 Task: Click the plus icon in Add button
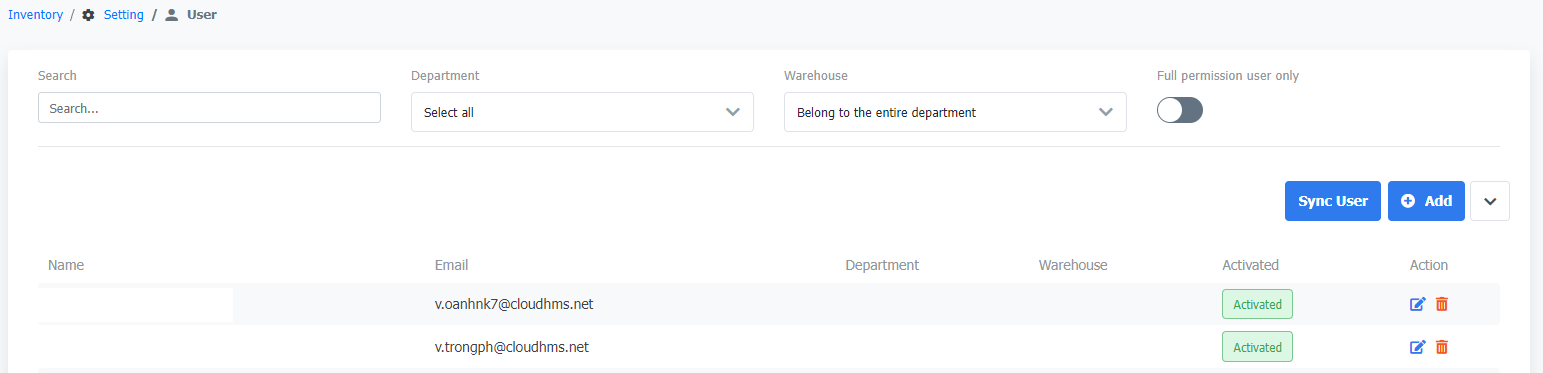1408,201
